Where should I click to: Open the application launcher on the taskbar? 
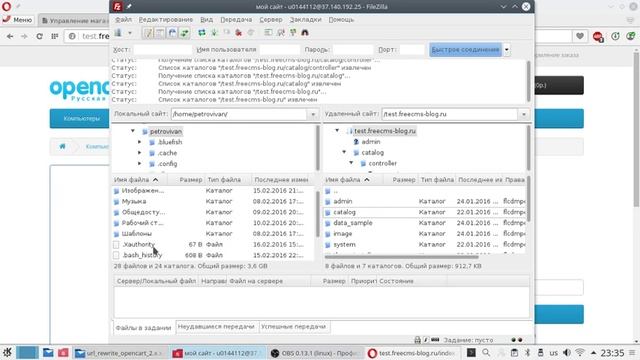tap(7, 352)
